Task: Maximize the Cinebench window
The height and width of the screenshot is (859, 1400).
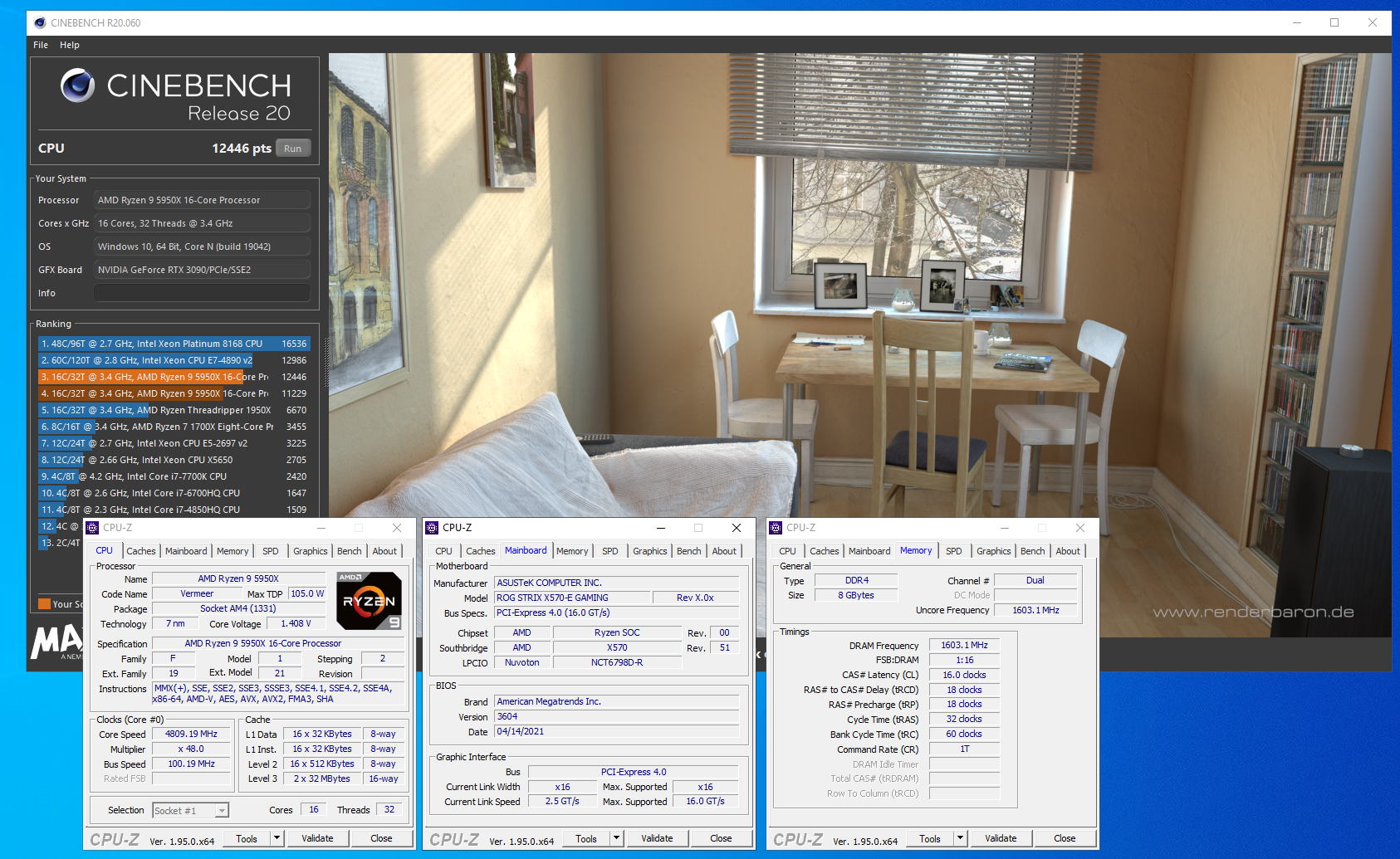Action: point(1334,22)
